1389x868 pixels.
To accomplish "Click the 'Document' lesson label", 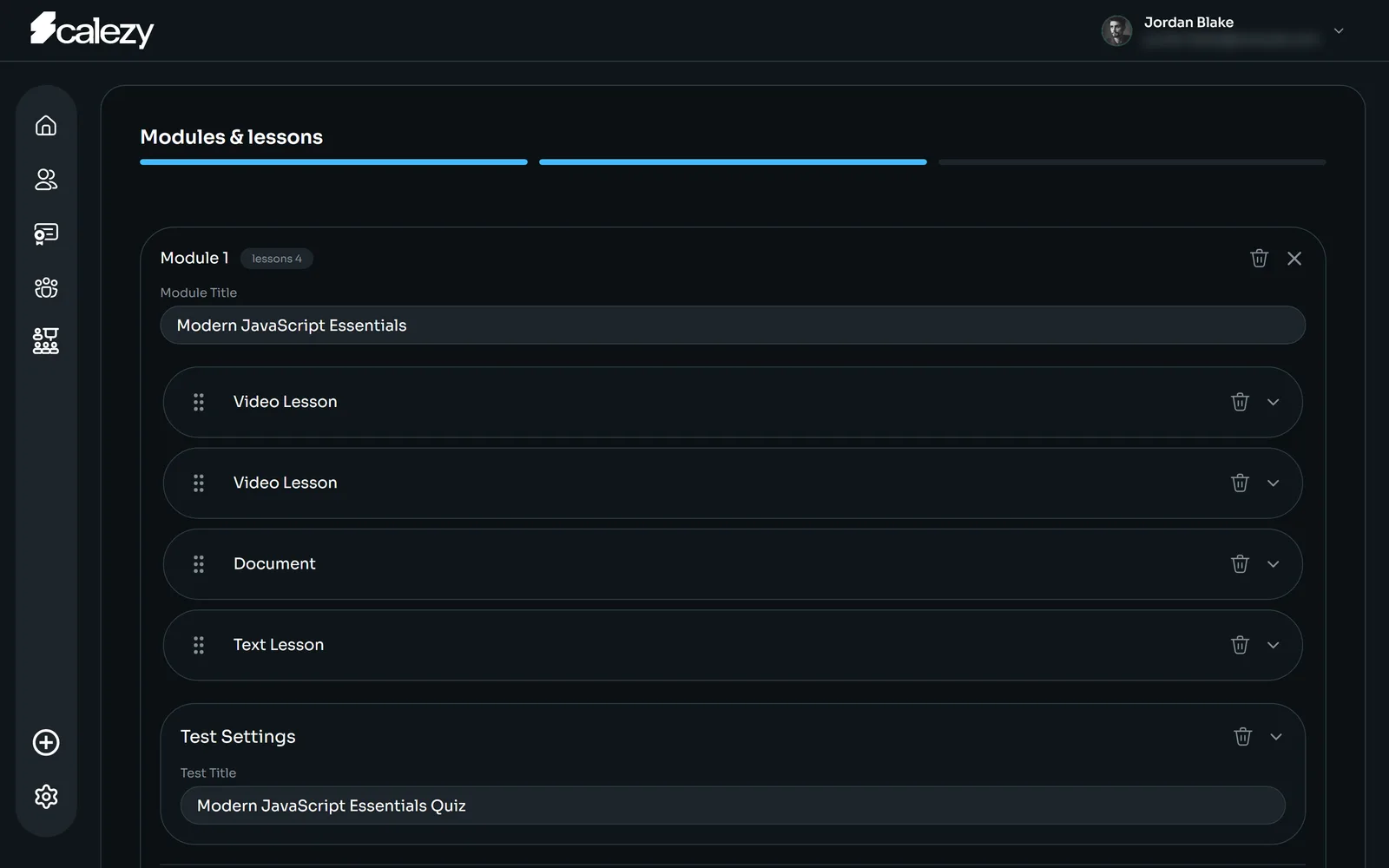I will tap(274, 563).
